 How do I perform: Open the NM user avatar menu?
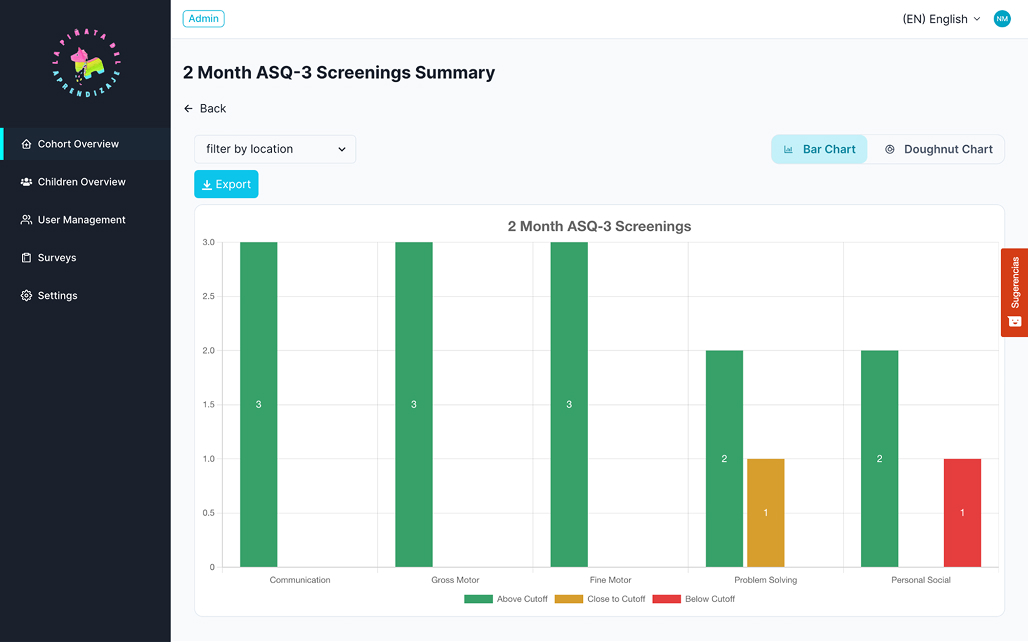point(1002,19)
